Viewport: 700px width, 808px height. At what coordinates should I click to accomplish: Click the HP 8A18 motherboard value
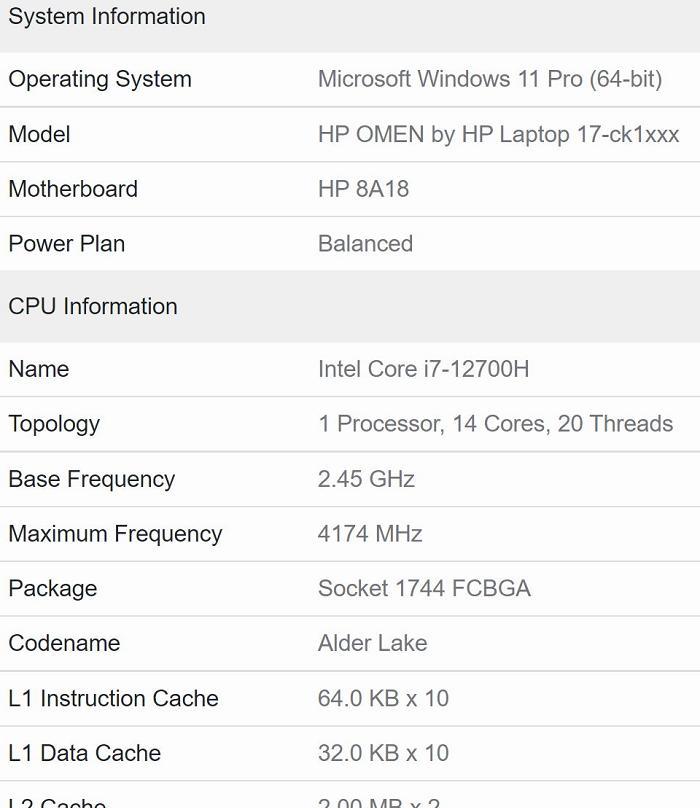[363, 189]
